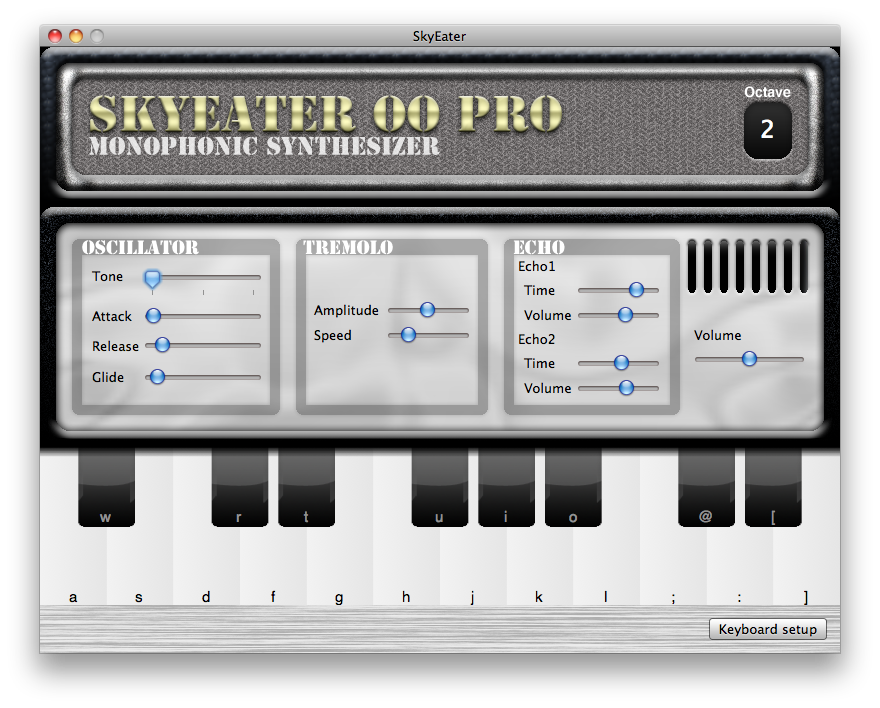Play the black key labeled @
The width and height of the screenshot is (880, 708).
[707, 487]
